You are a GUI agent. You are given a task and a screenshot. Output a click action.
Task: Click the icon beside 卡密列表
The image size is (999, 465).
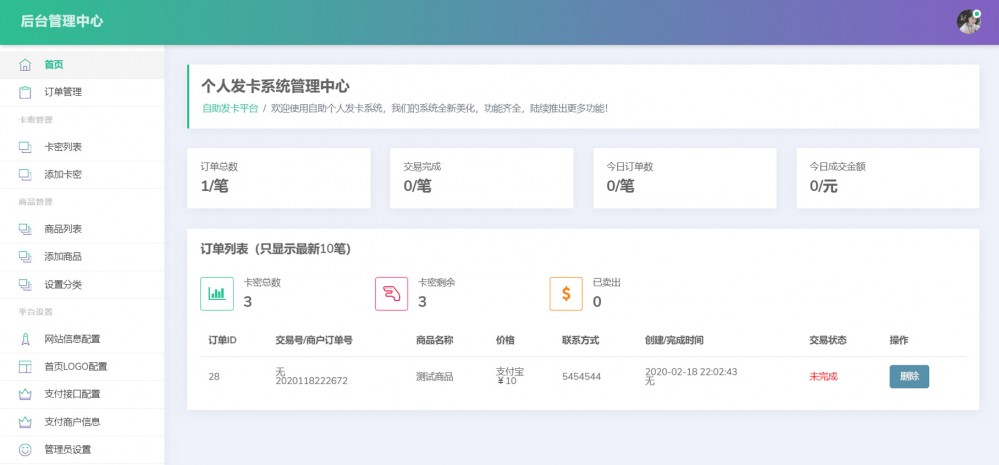(x=25, y=147)
